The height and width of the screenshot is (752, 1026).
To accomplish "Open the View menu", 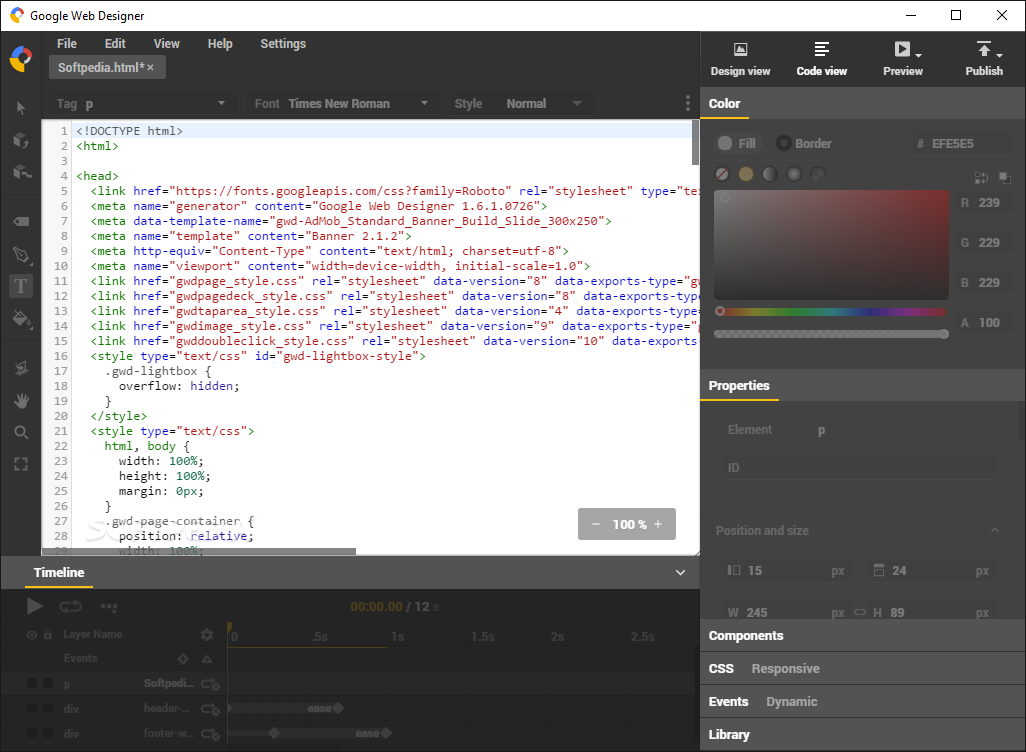I will pos(167,44).
